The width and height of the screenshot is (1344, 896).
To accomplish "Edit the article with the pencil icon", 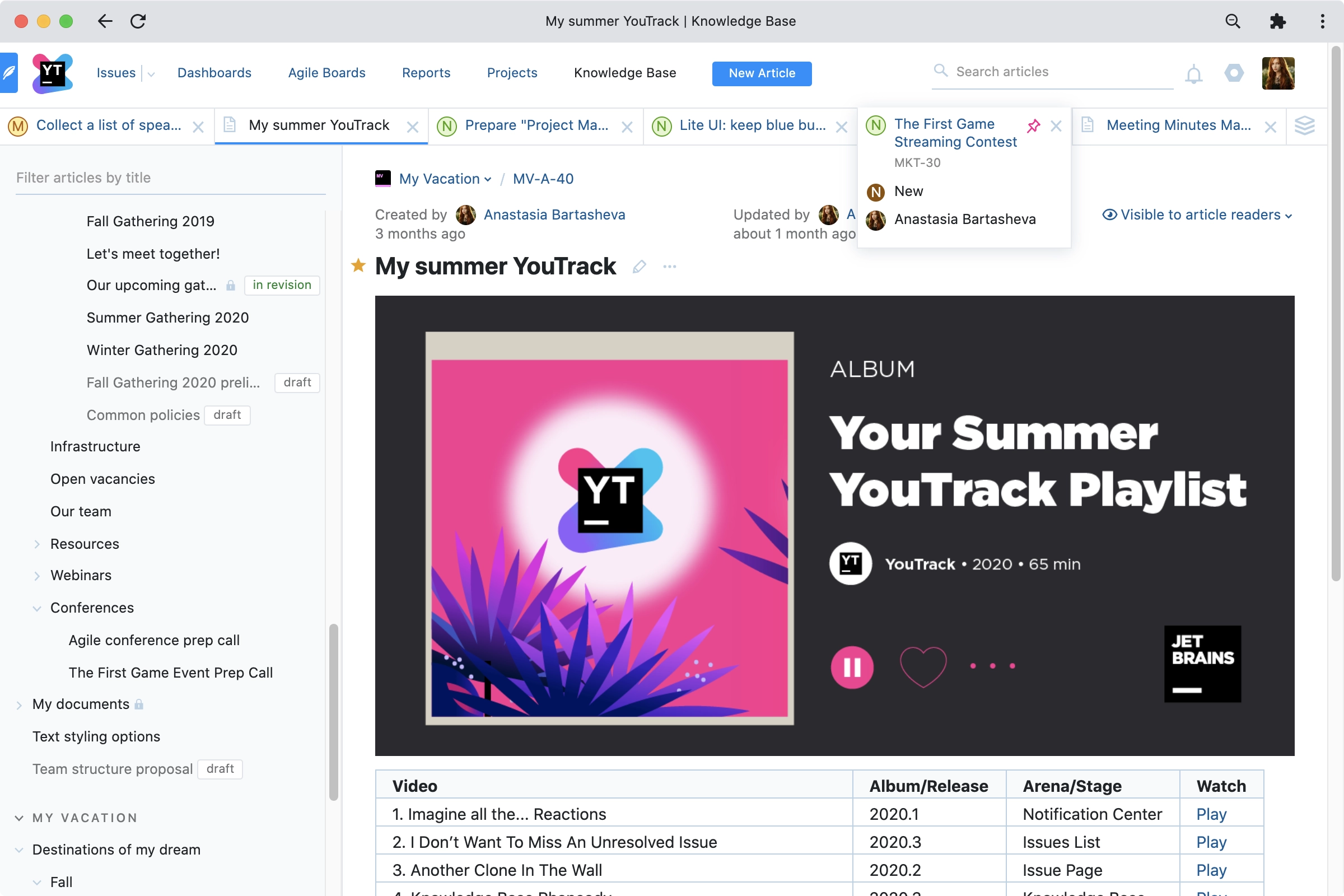I will click(x=640, y=267).
